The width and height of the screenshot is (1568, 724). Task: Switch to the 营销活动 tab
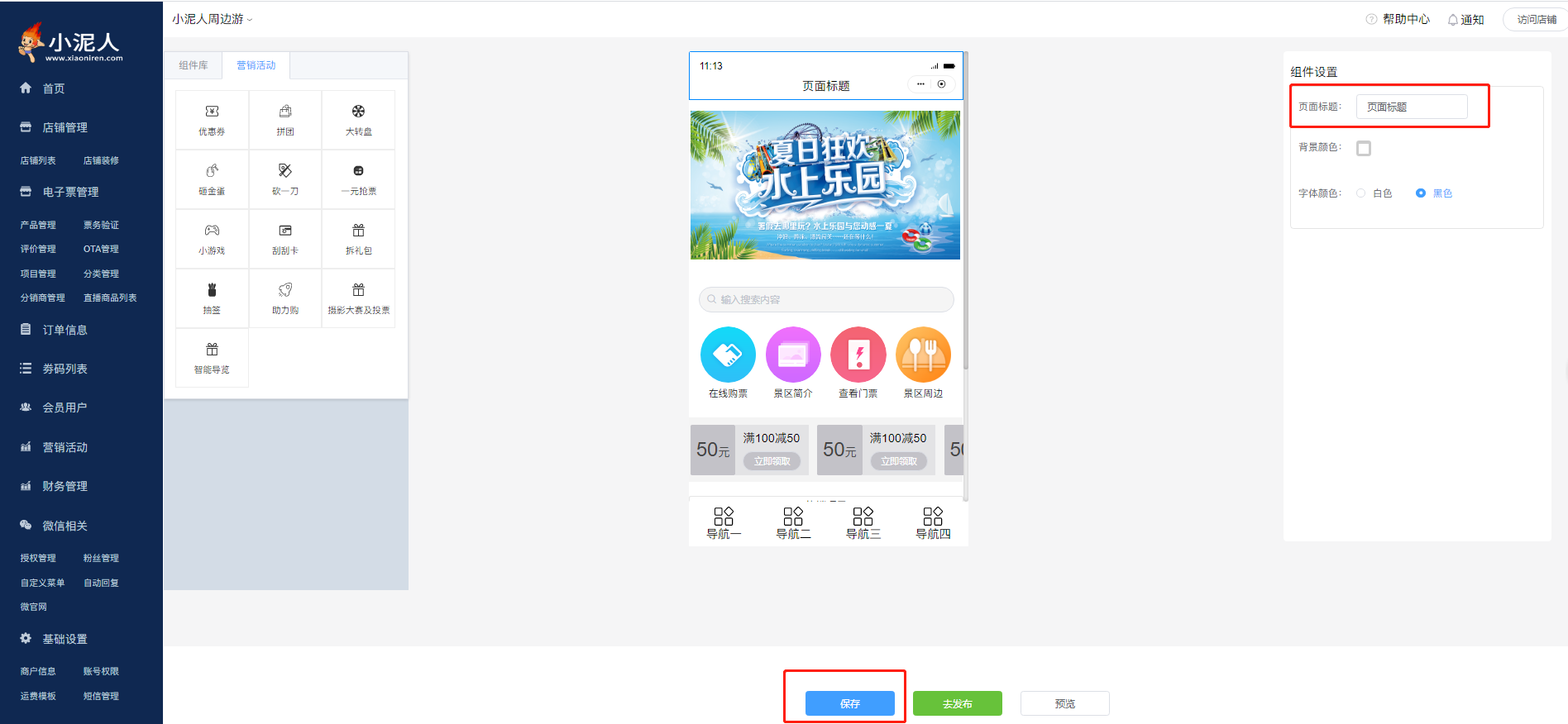[x=256, y=65]
